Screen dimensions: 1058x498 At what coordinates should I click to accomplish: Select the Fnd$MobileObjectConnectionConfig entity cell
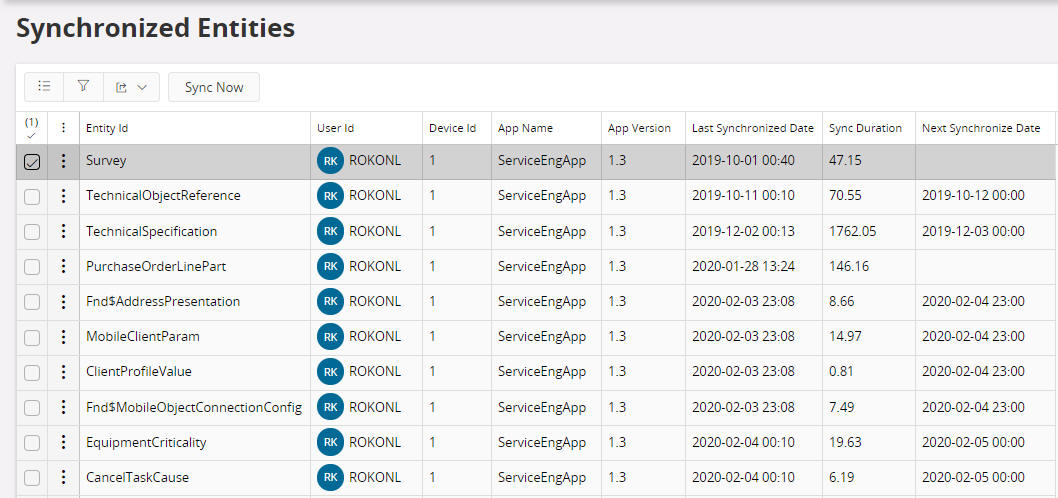(x=194, y=407)
